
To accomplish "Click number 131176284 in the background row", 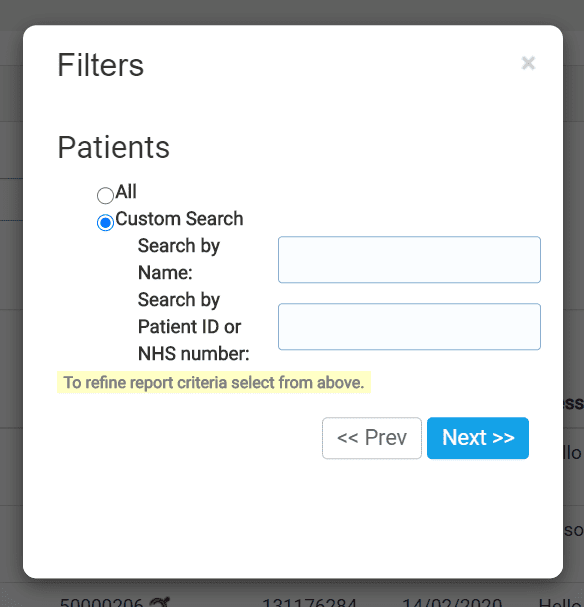I will [309, 602].
